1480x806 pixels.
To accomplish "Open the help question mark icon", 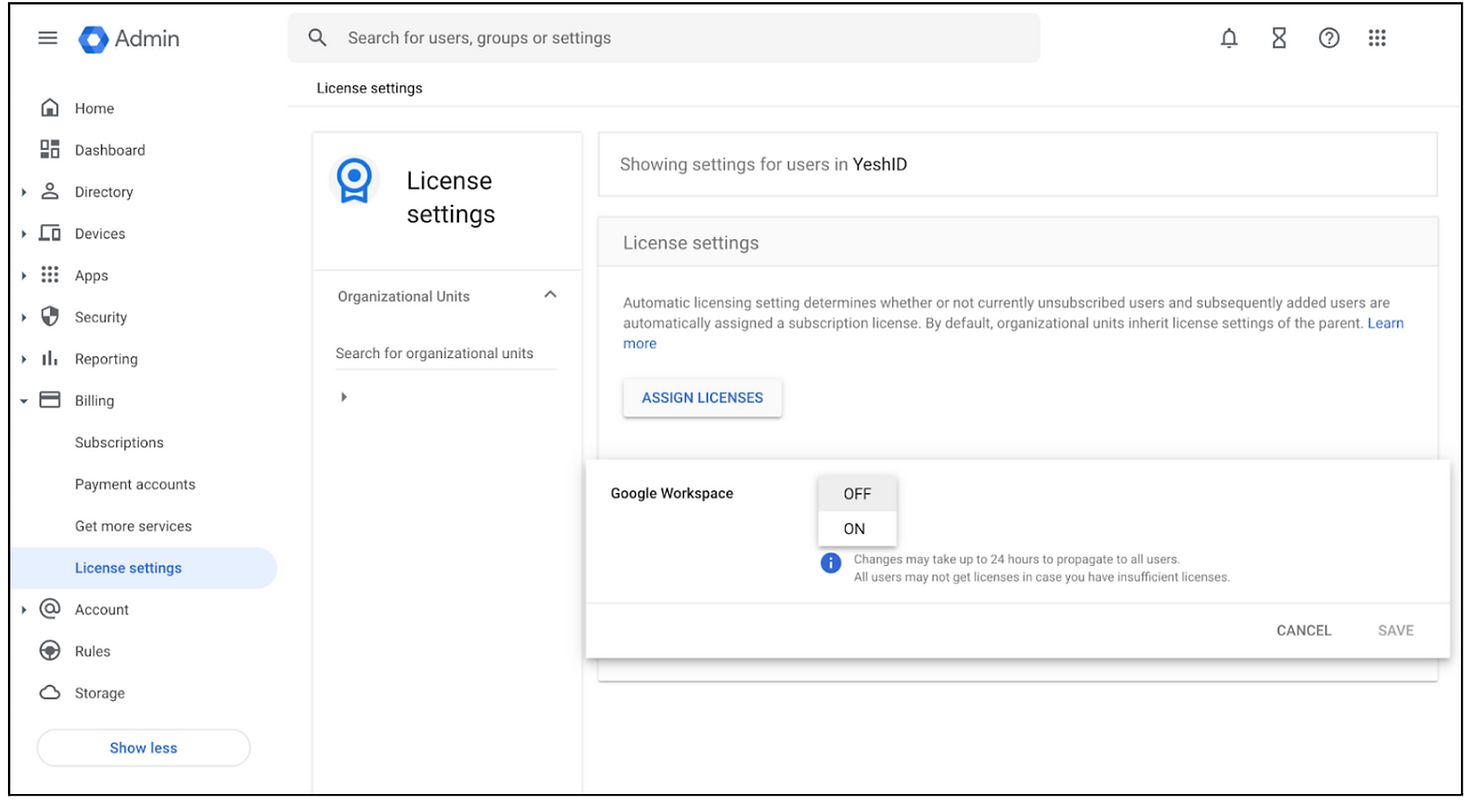I will tap(1329, 38).
